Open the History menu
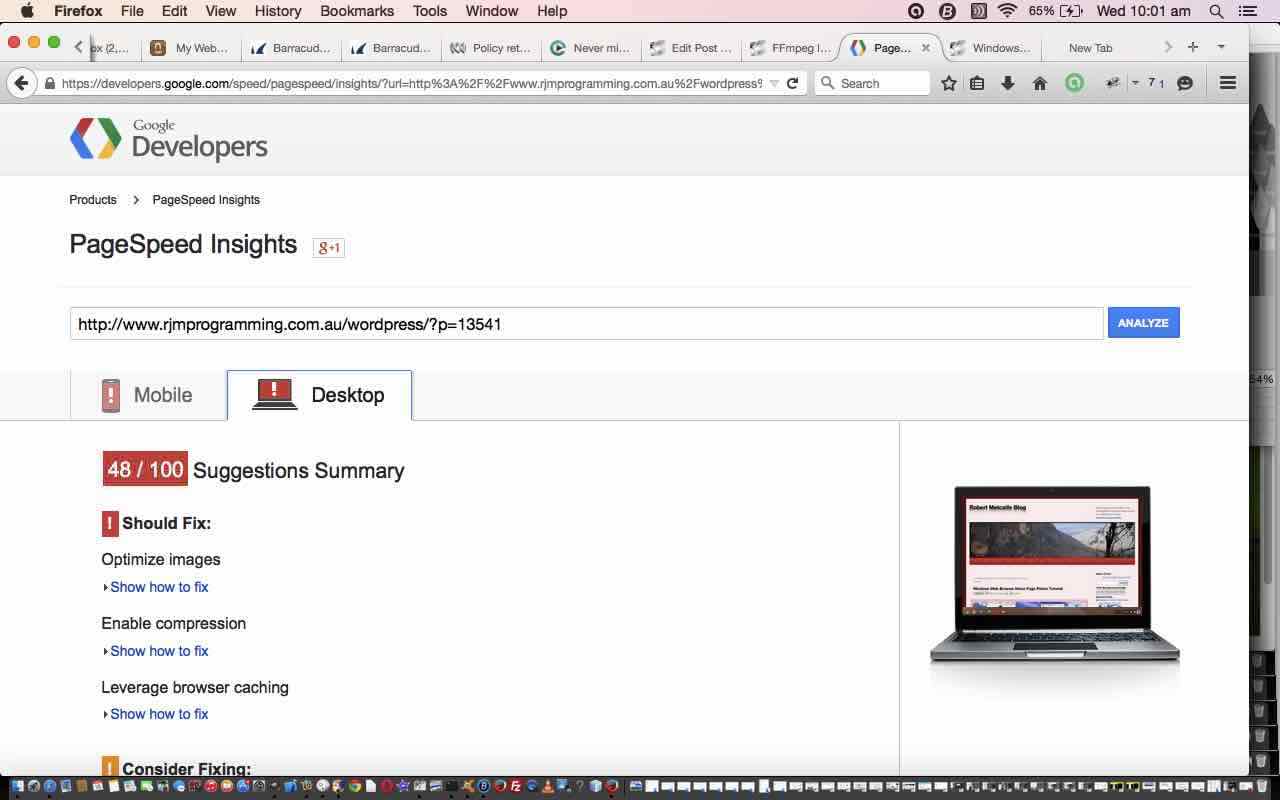Screen dimensions: 1280x800 tap(277, 11)
